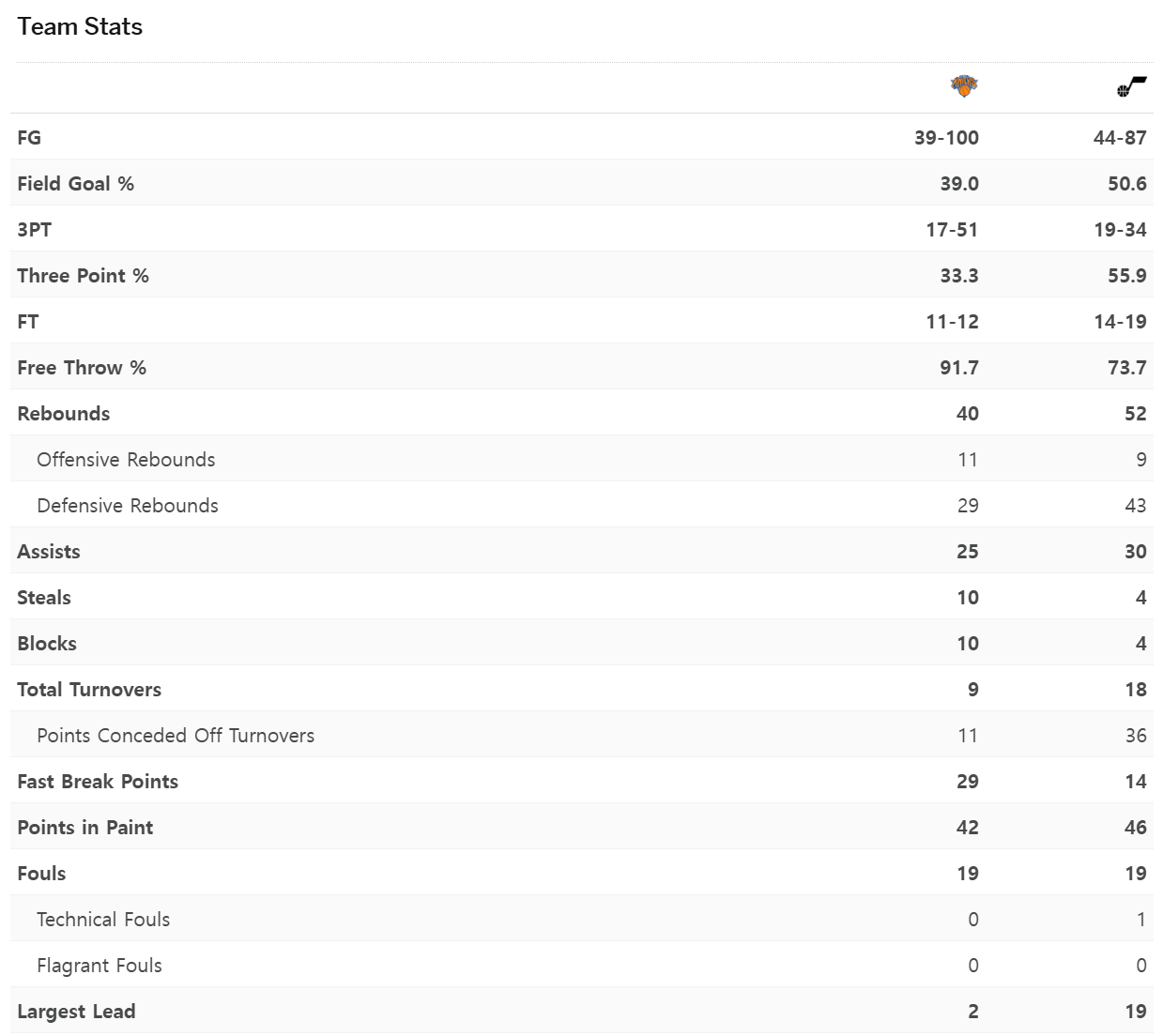The width and height of the screenshot is (1163, 1036).
Task: Select the Team Stats heading
Action: pos(80,26)
